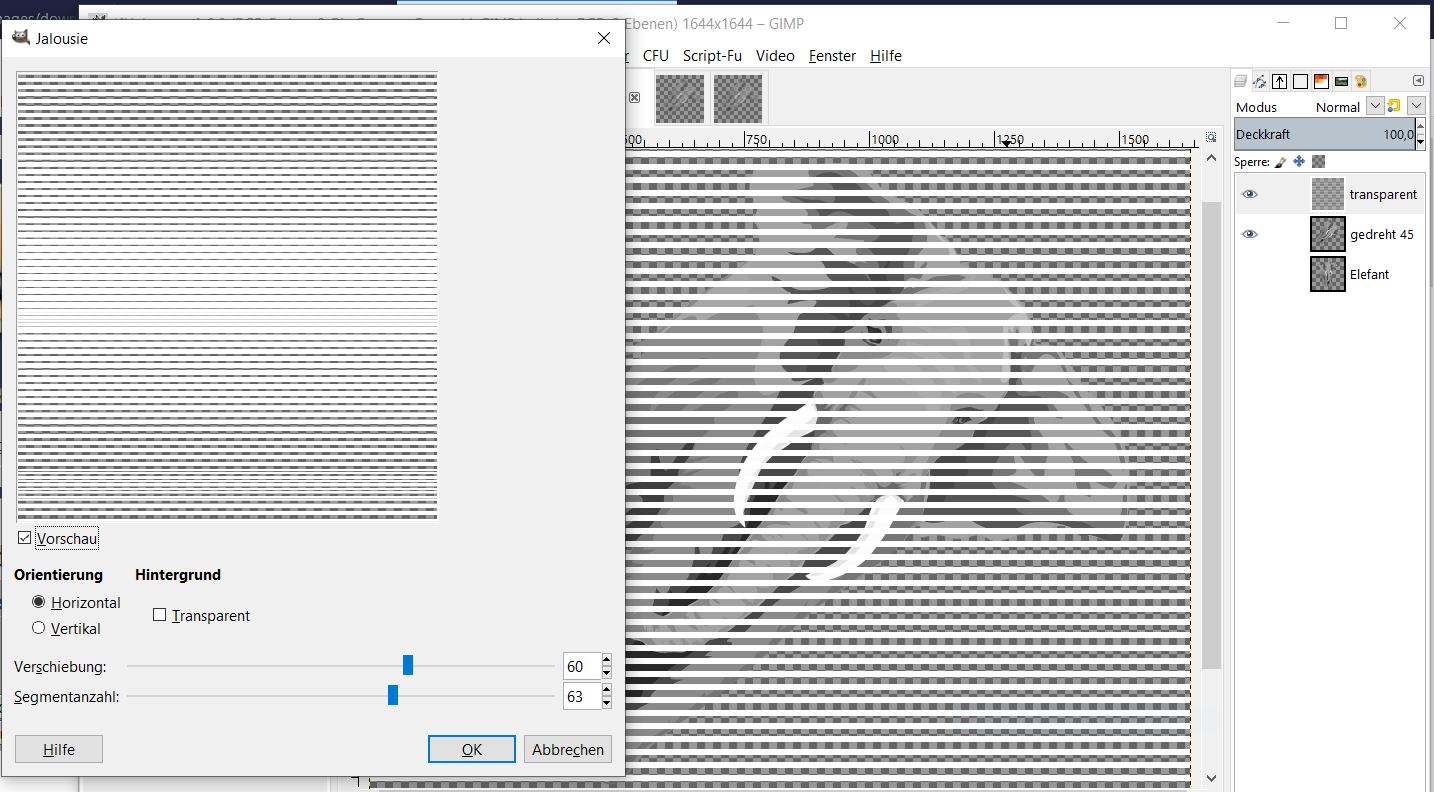Click the Segmentanzahl slider handle

click(x=393, y=695)
